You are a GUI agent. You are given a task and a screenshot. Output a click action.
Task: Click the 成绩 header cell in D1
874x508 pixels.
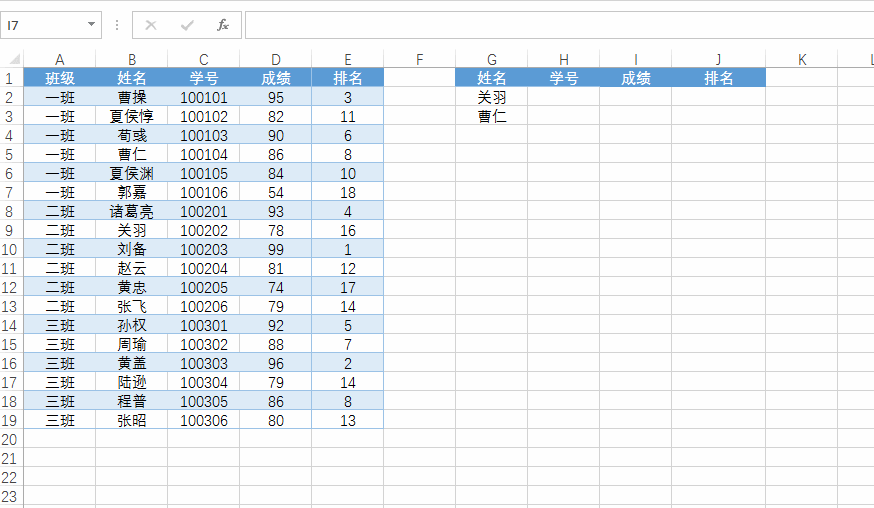click(x=275, y=78)
